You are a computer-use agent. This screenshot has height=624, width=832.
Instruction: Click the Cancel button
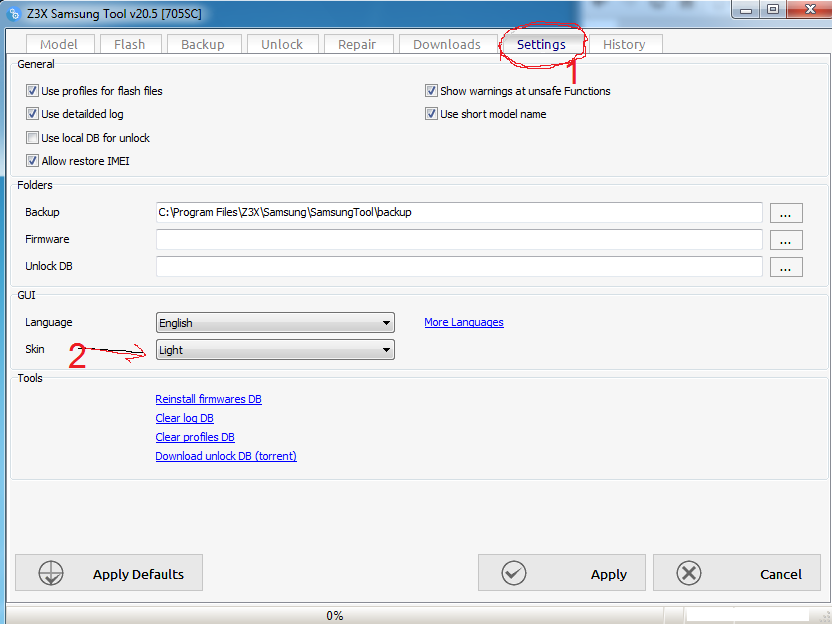[736, 573]
